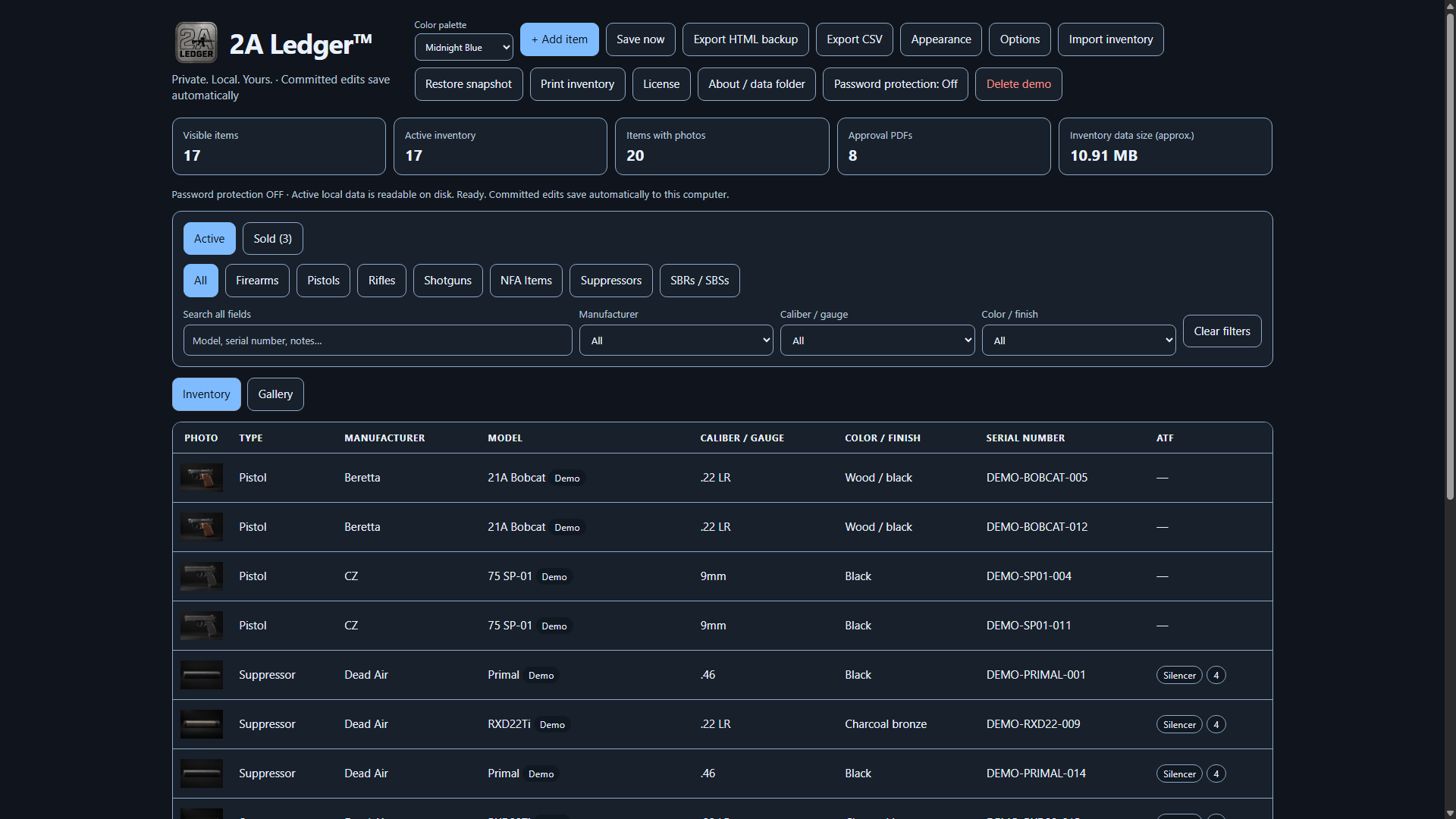Click Silencer badge on DEMO-PRIMAL-014 row
Image resolution: width=1456 pixels, height=819 pixels.
pyautogui.click(x=1179, y=773)
